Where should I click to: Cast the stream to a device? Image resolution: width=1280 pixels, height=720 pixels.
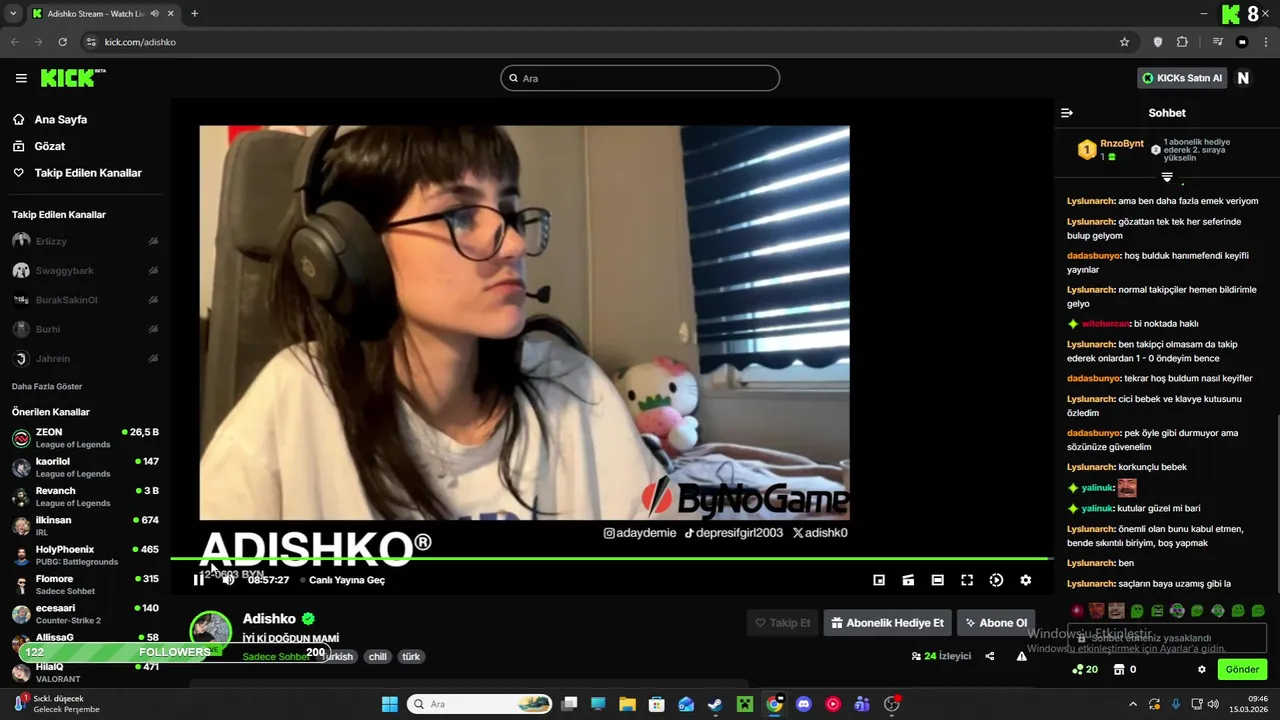[x=908, y=580]
